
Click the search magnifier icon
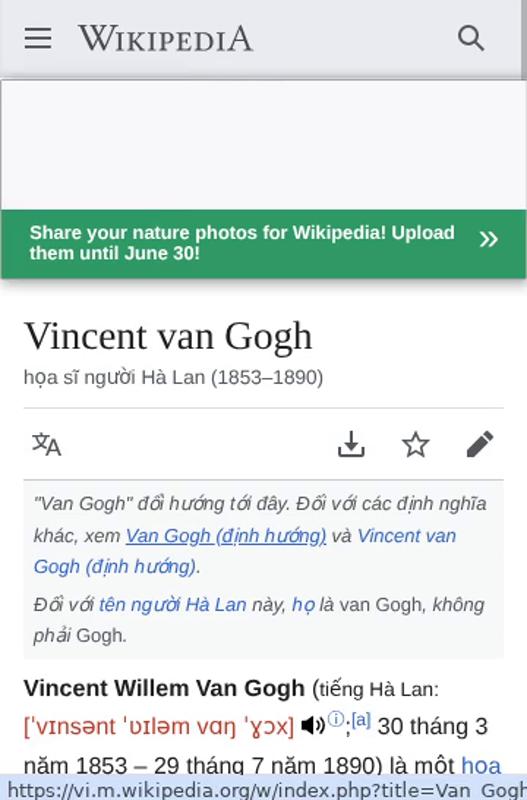(x=470, y=38)
